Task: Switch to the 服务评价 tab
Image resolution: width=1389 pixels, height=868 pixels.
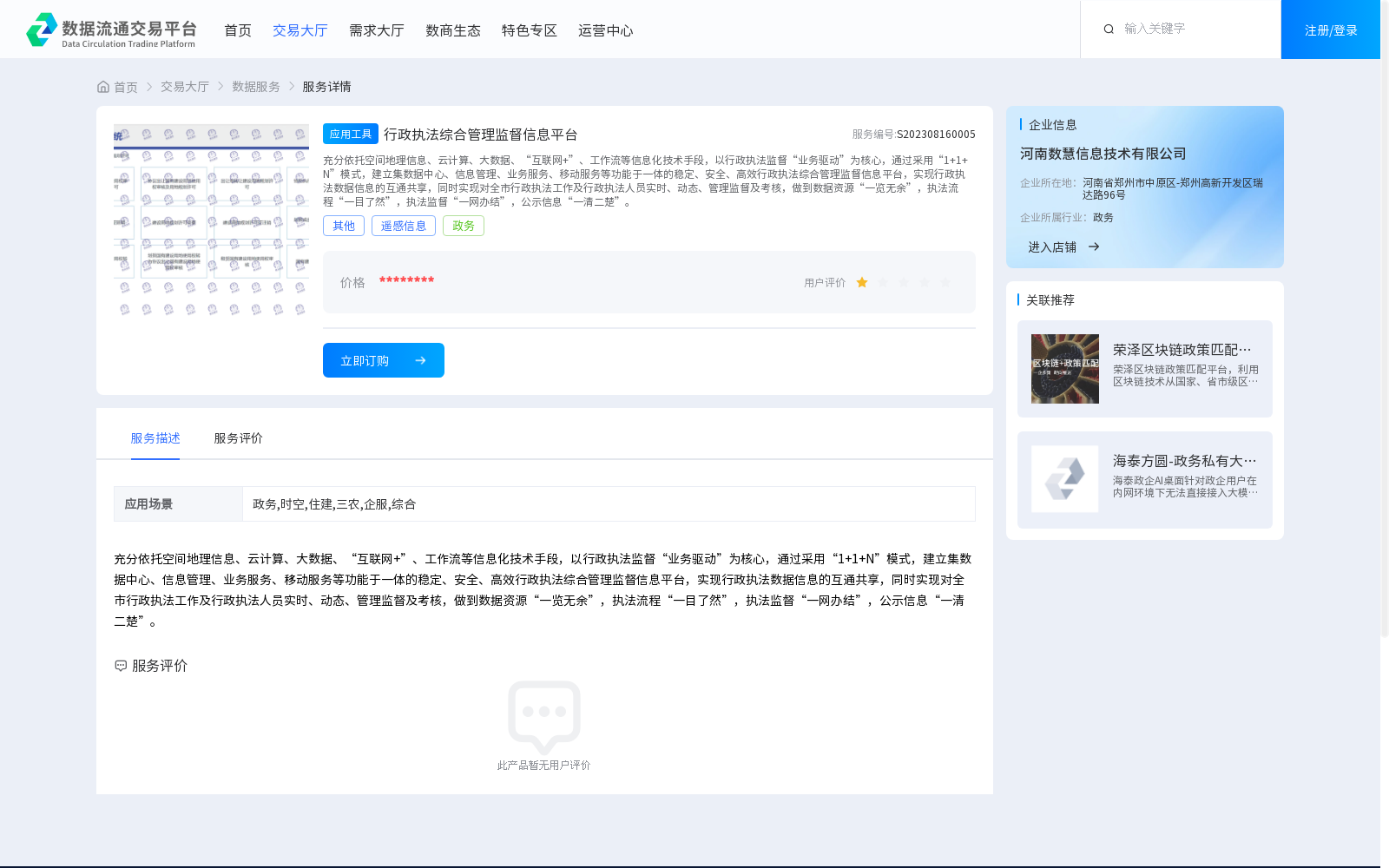Action: click(239, 438)
